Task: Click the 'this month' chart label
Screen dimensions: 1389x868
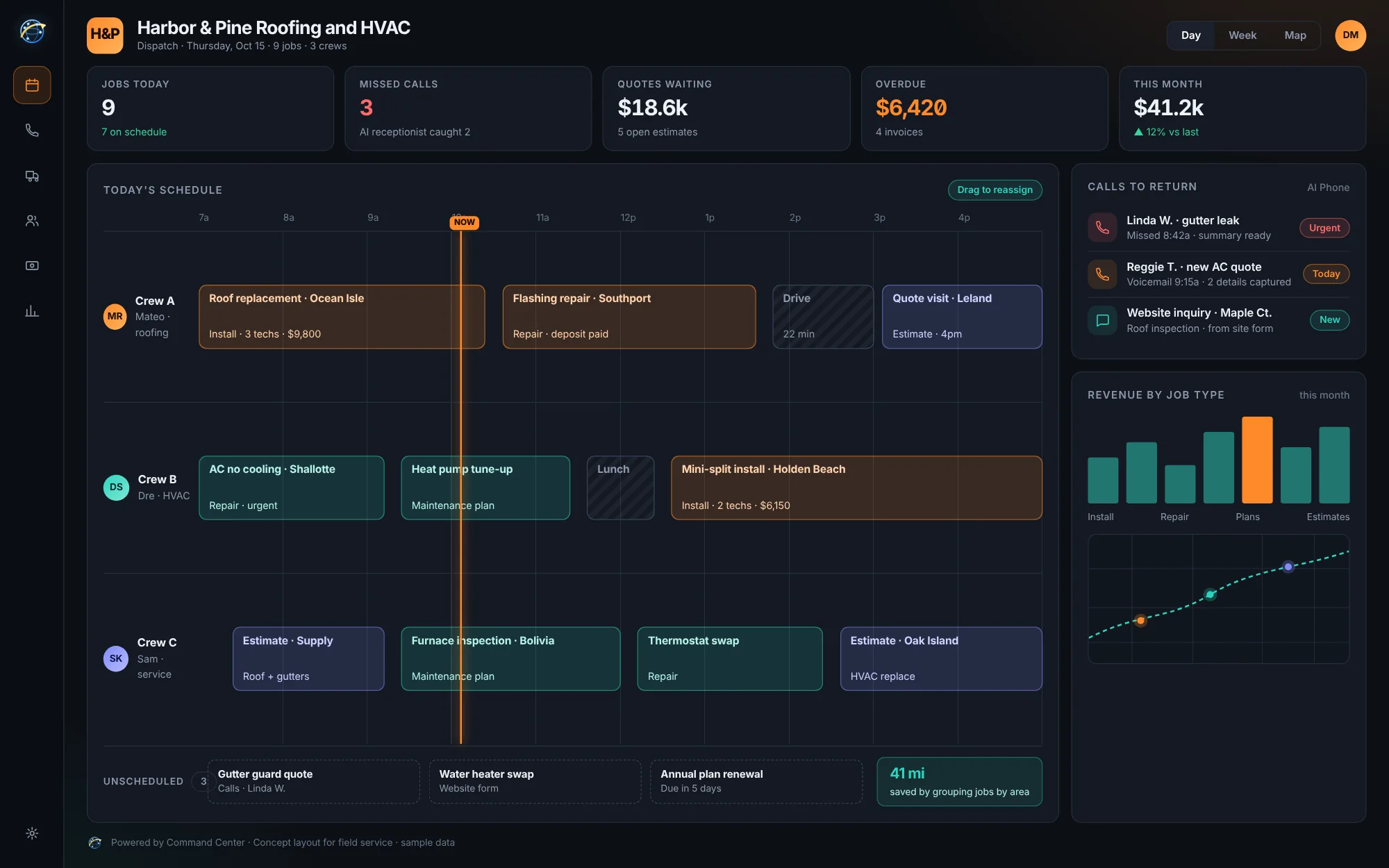Action: tap(1324, 395)
